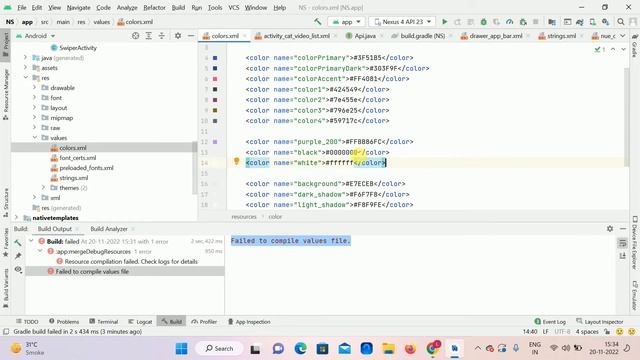Open App Inspection tool window

(x=249, y=322)
